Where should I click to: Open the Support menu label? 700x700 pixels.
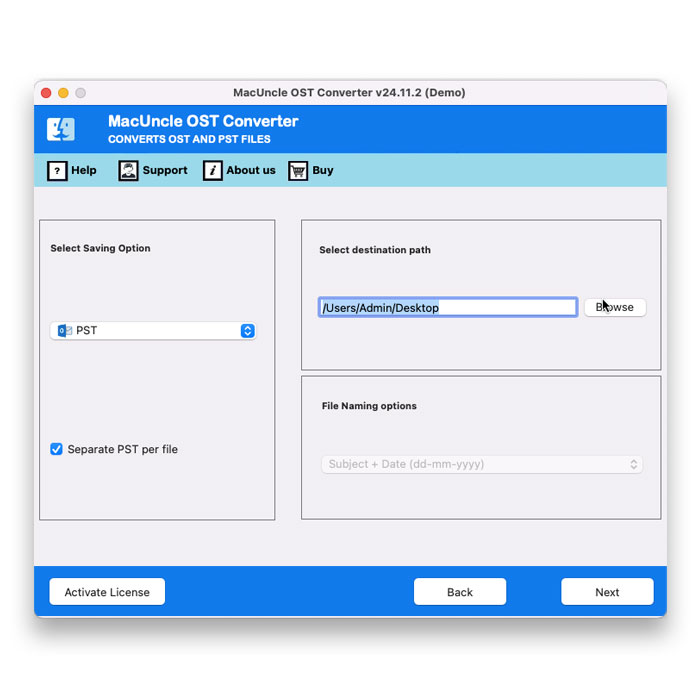(165, 170)
